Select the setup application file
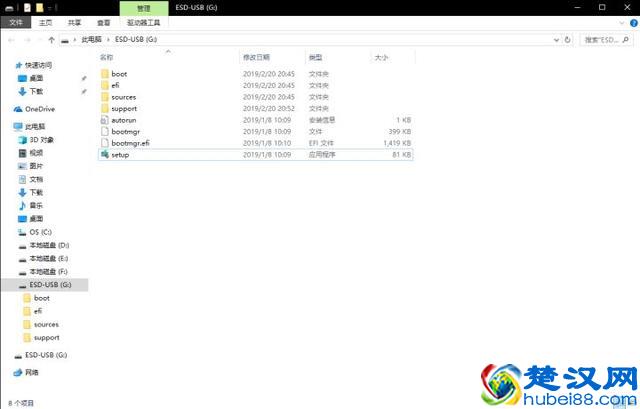The height and width of the screenshot is (409, 640). [121, 155]
